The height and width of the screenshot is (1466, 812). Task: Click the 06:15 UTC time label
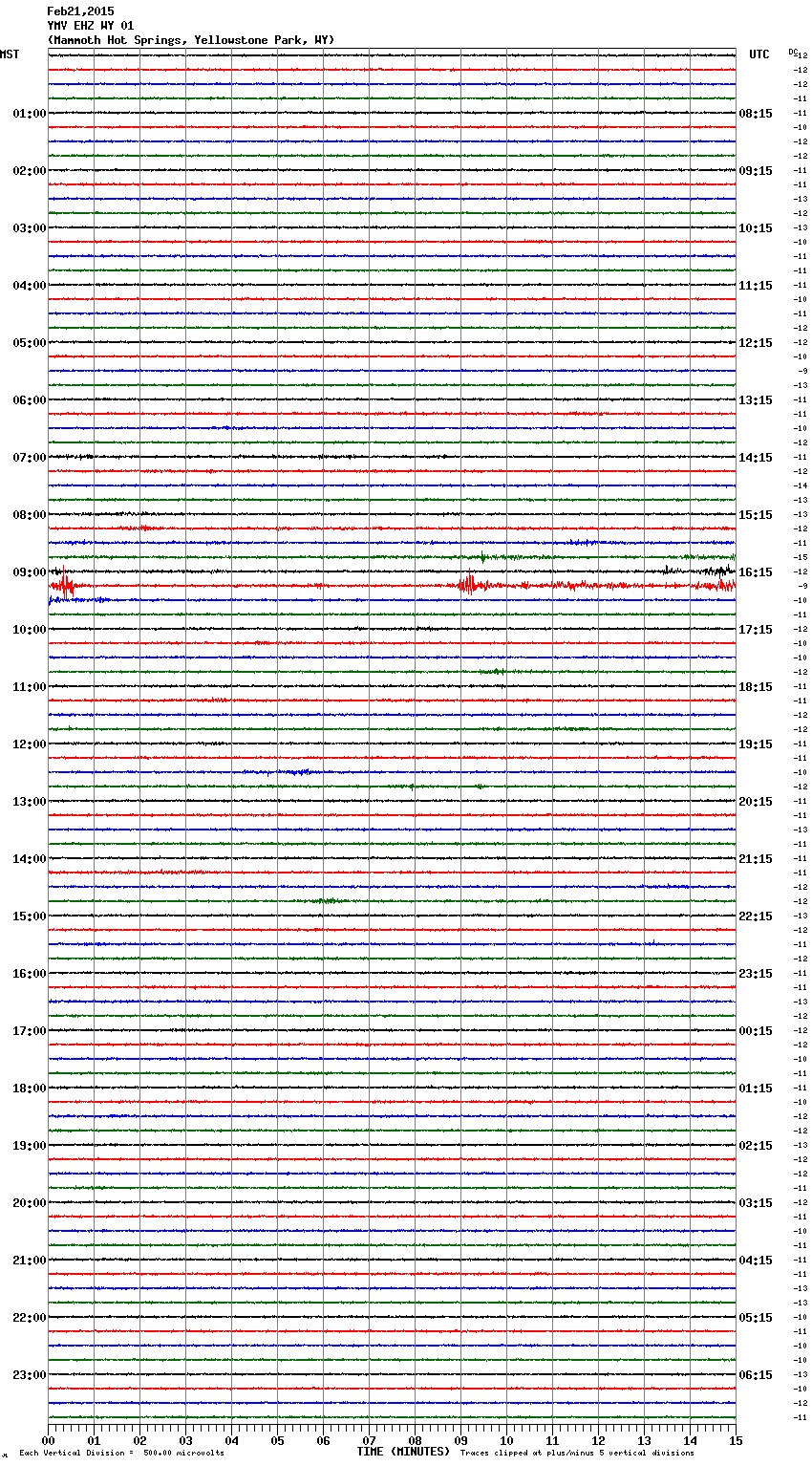pyautogui.click(x=756, y=1375)
